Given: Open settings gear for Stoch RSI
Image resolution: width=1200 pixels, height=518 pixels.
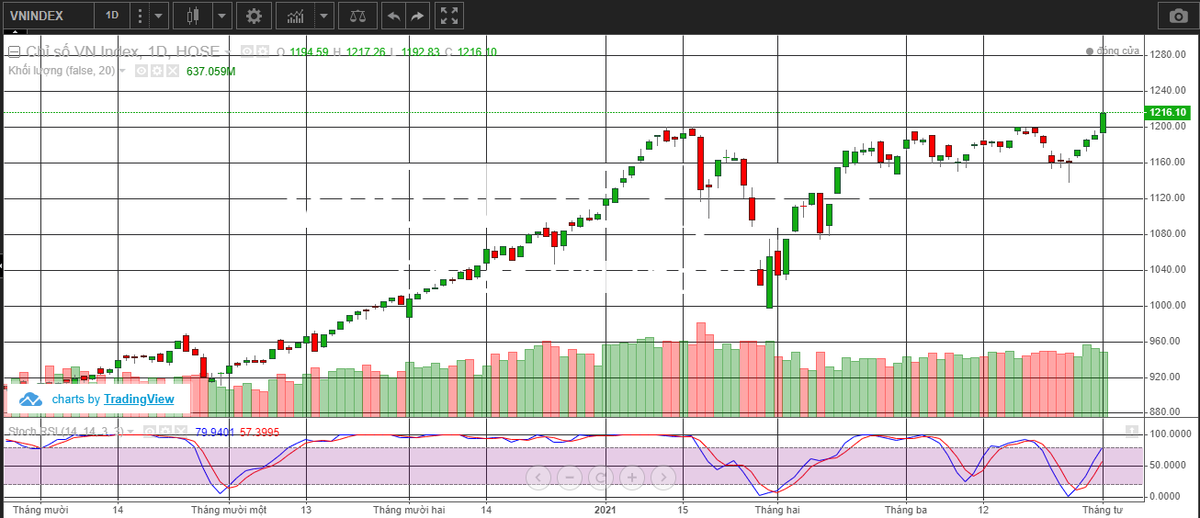Looking at the screenshot, I should [x=164, y=431].
